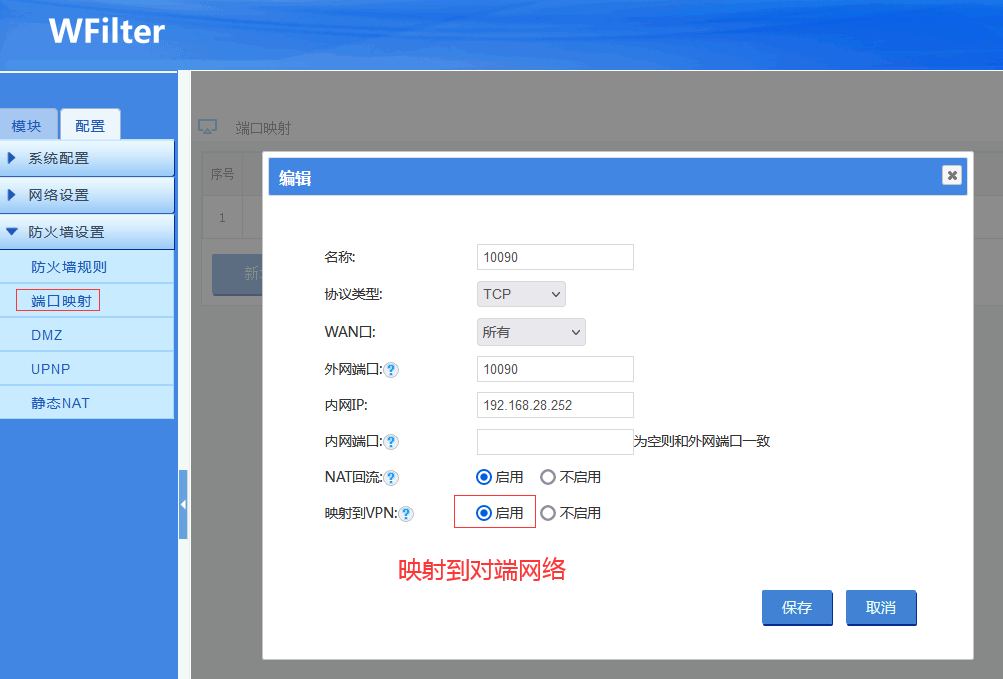Open the 协议类型 TCP dropdown
This screenshot has height=679, width=1003.
(x=521, y=294)
